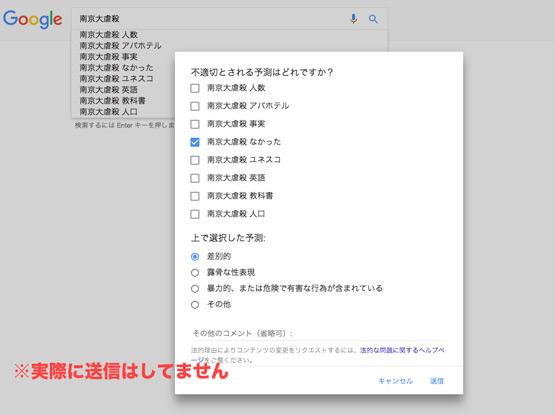Select the その他 radio option
The width and height of the screenshot is (555, 415).
coord(195,305)
